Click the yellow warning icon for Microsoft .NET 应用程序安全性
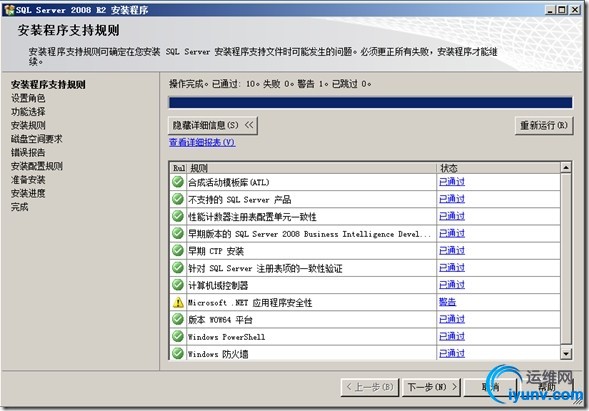The height and width of the screenshot is (411, 589). pos(178,302)
